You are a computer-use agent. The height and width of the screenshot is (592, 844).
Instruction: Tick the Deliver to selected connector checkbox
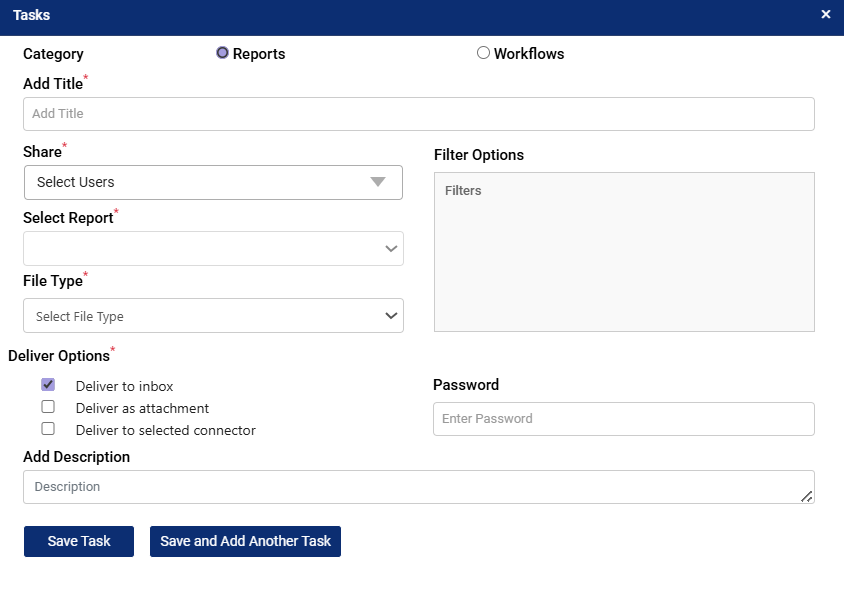pyautogui.click(x=48, y=429)
